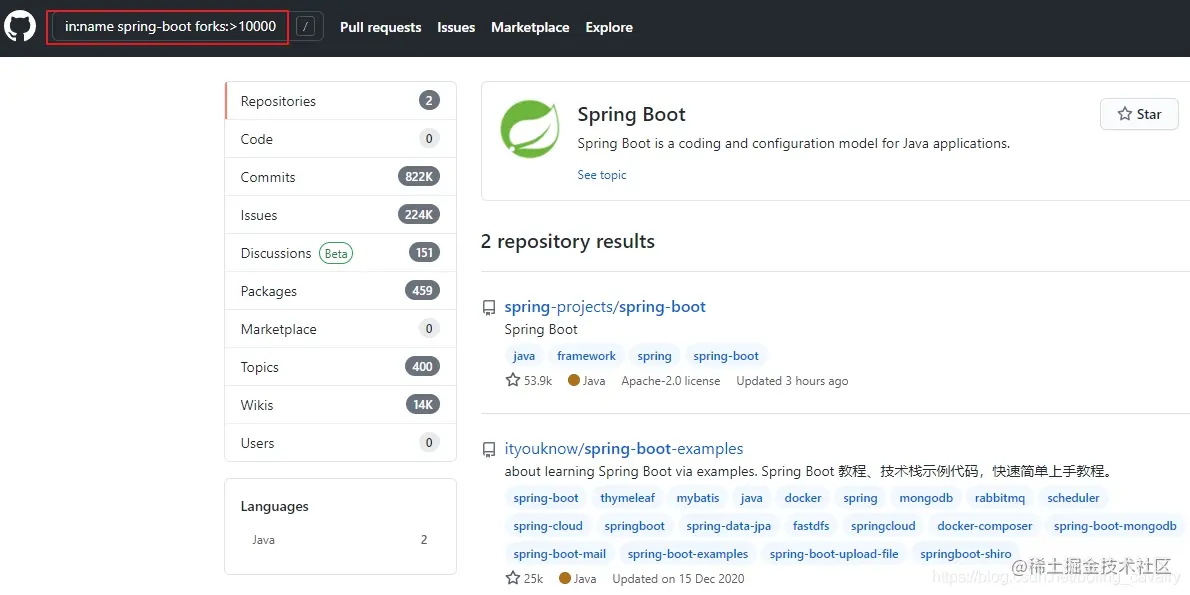Click the spring-data-jpa topic tag
The height and width of the screenshot is (595, 1190).
[729, 526]
